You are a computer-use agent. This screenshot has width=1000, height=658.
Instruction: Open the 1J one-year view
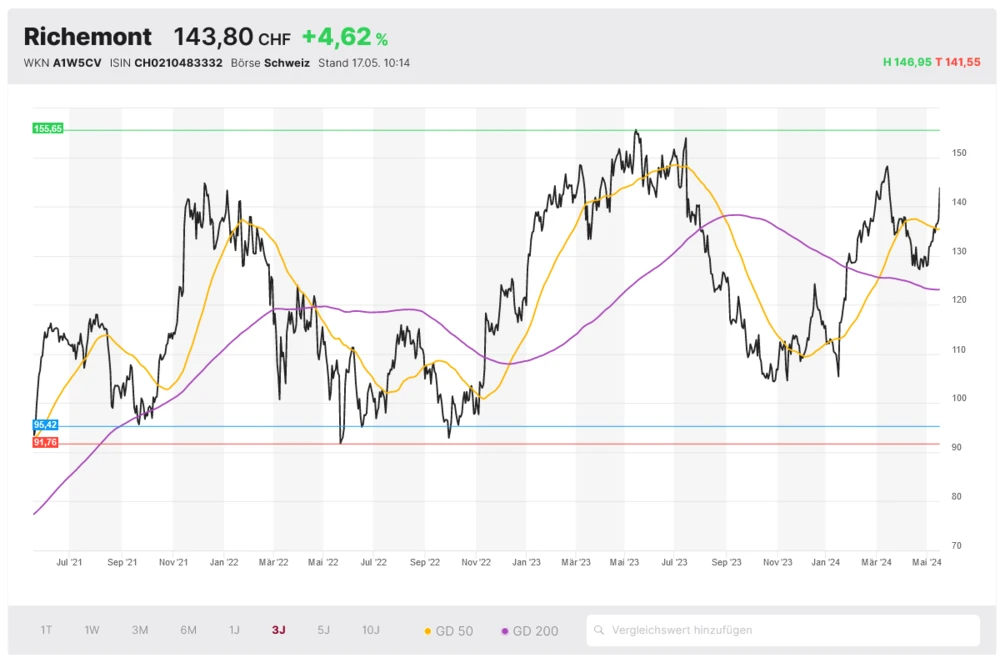point(234,630)
